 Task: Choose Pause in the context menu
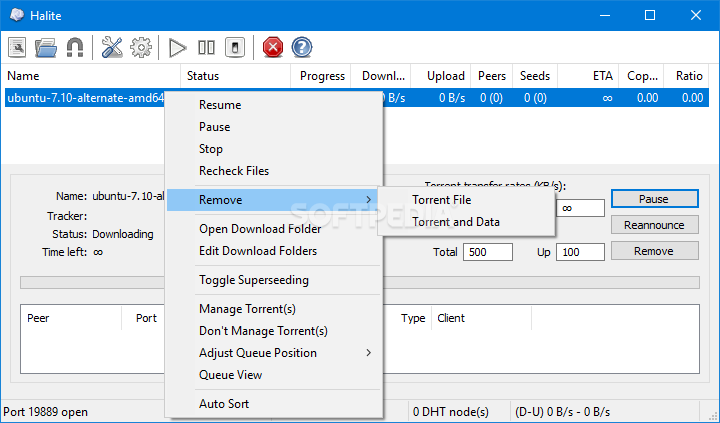(274, 127)
